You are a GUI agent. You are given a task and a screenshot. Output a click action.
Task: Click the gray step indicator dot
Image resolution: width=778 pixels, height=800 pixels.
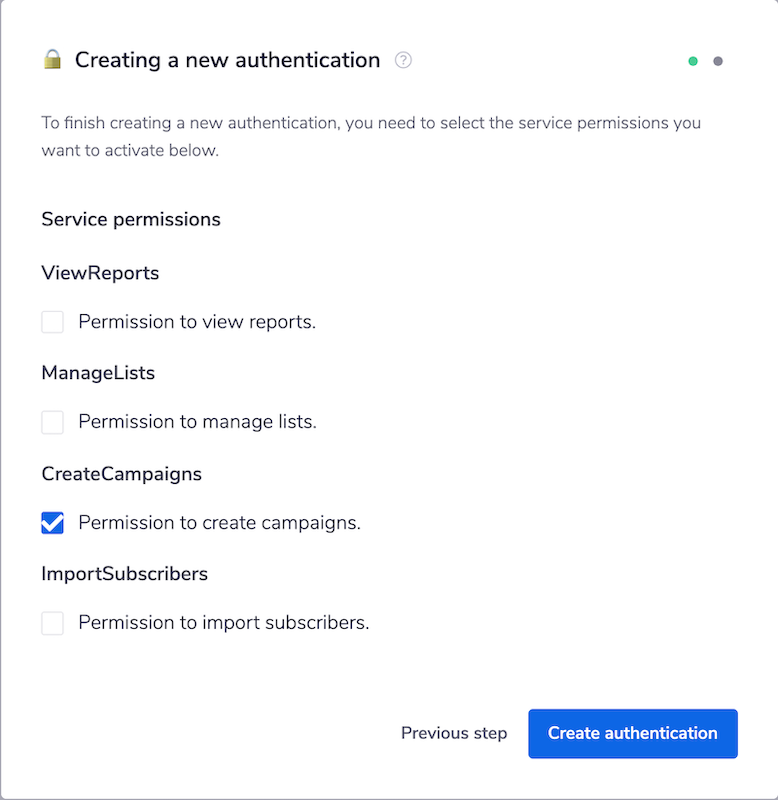[718, 61]
